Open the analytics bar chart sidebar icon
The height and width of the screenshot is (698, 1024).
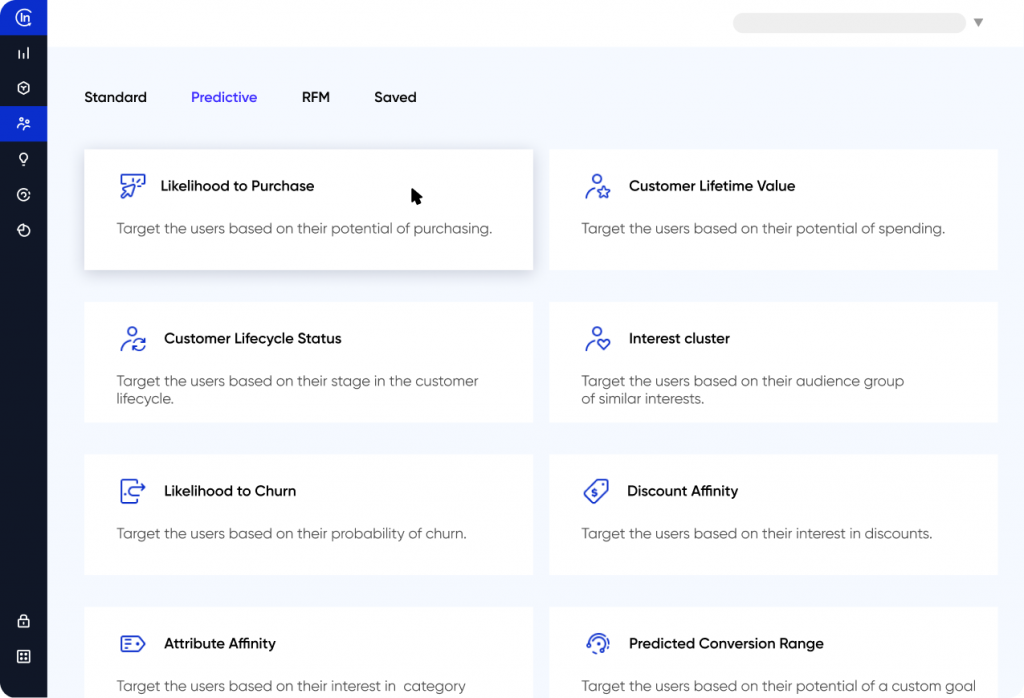(x=23, y=52)
